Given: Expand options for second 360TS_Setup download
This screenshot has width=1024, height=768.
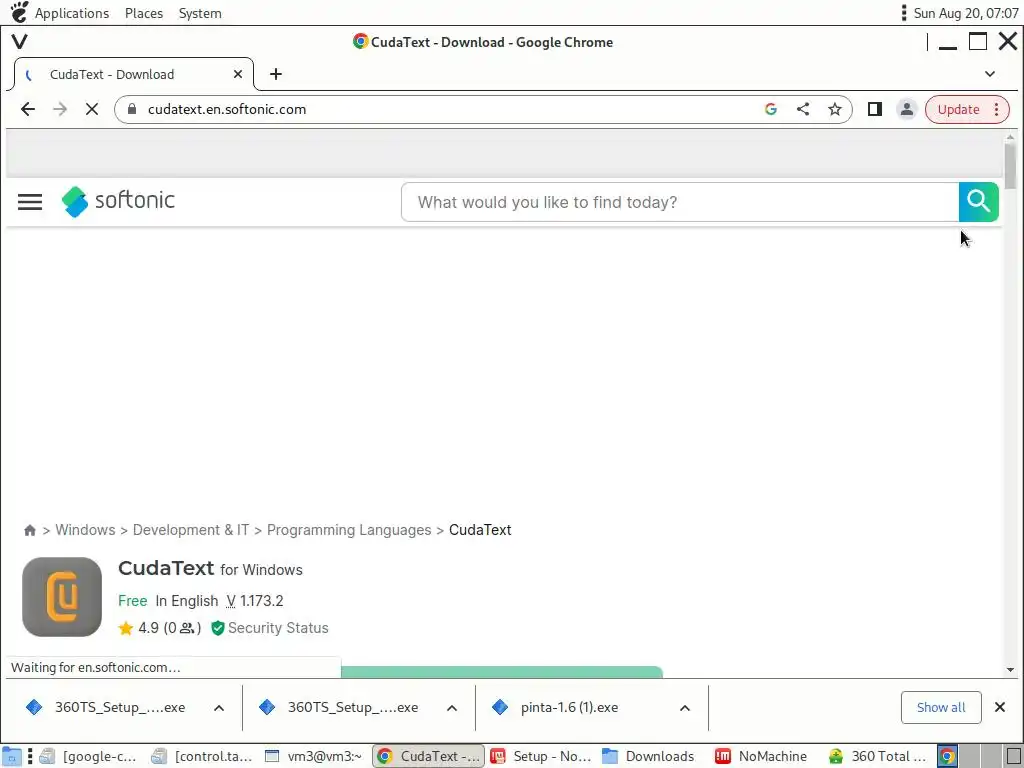Looking at the screenshot, I should (x=451, y=708).
